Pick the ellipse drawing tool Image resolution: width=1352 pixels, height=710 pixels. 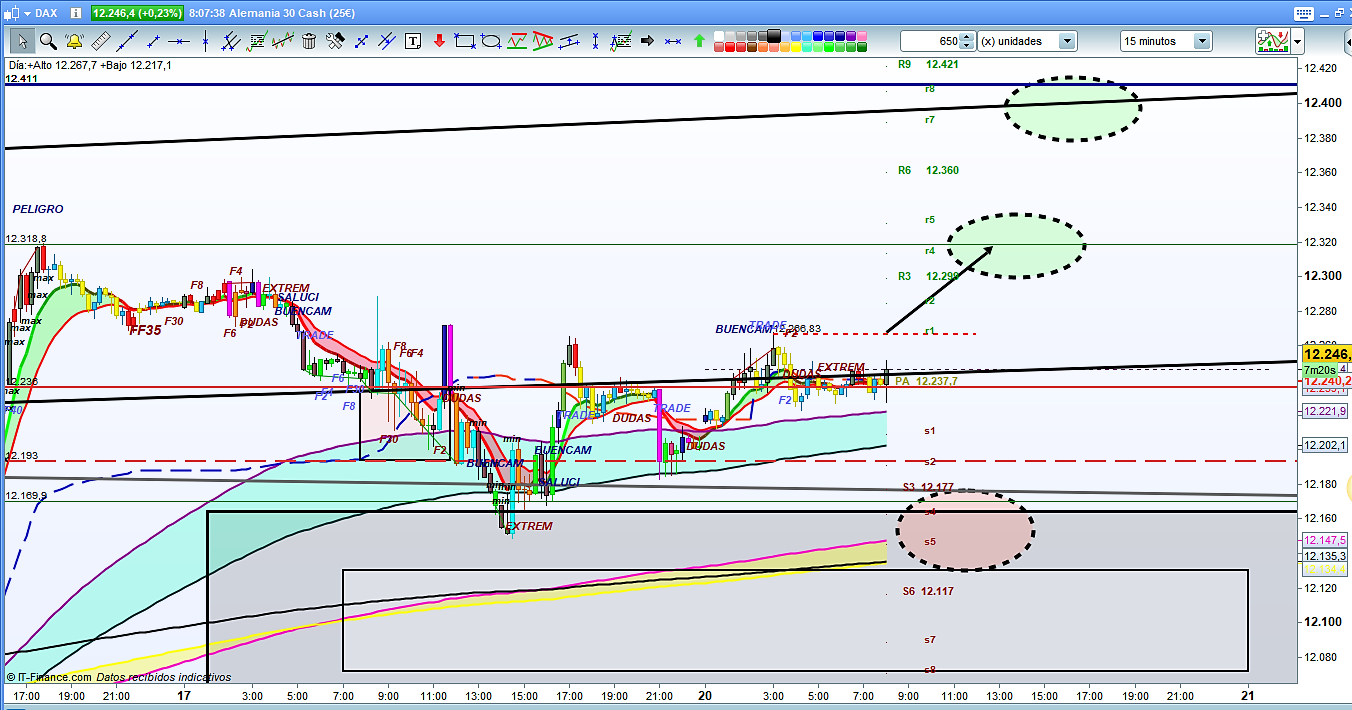[x=491, y=41]
